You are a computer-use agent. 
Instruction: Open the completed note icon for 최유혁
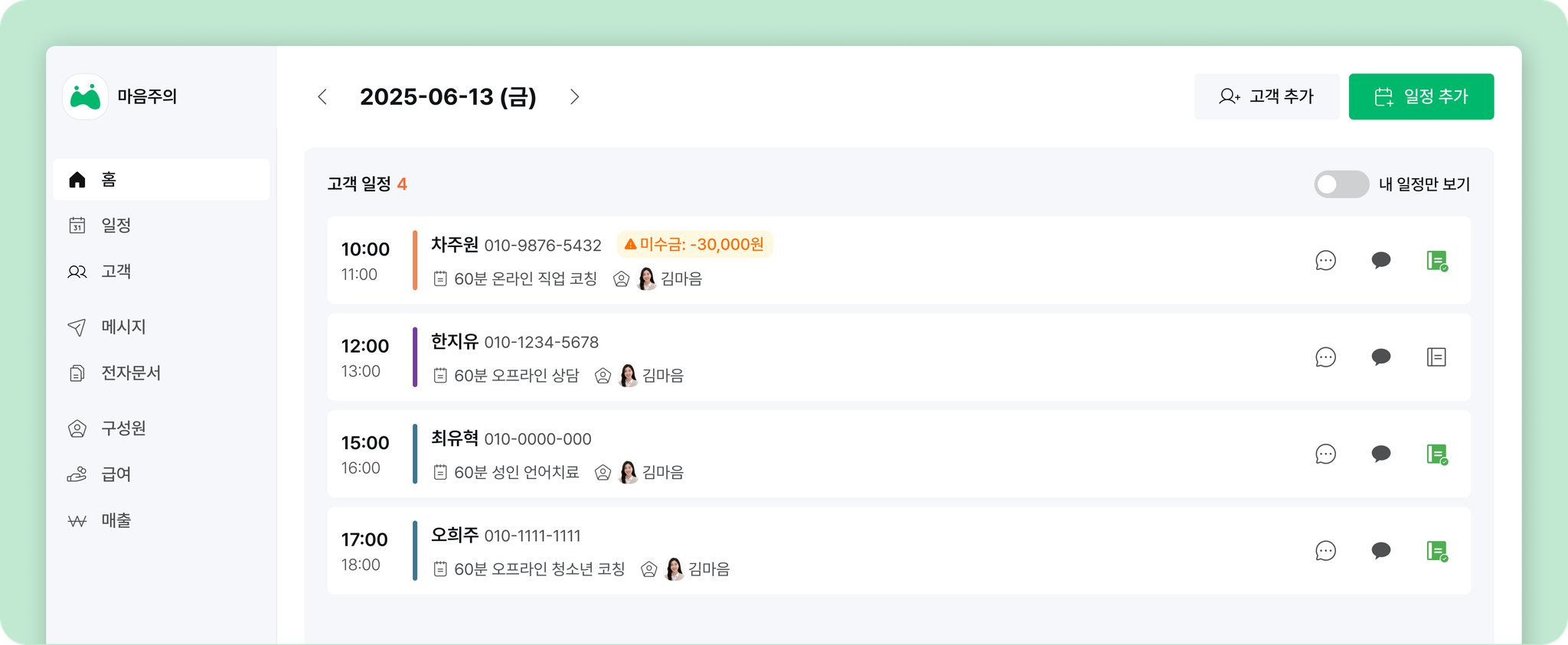coord(1436,454)
